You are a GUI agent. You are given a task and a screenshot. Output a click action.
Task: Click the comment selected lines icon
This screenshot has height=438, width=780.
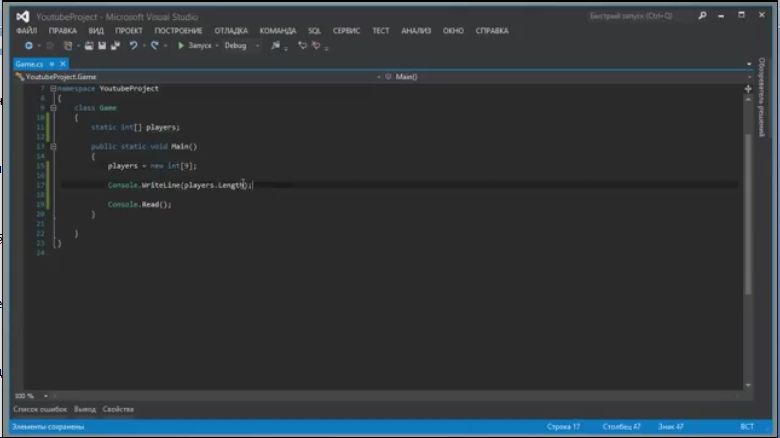pyautogui.click(x=302, y=45)
